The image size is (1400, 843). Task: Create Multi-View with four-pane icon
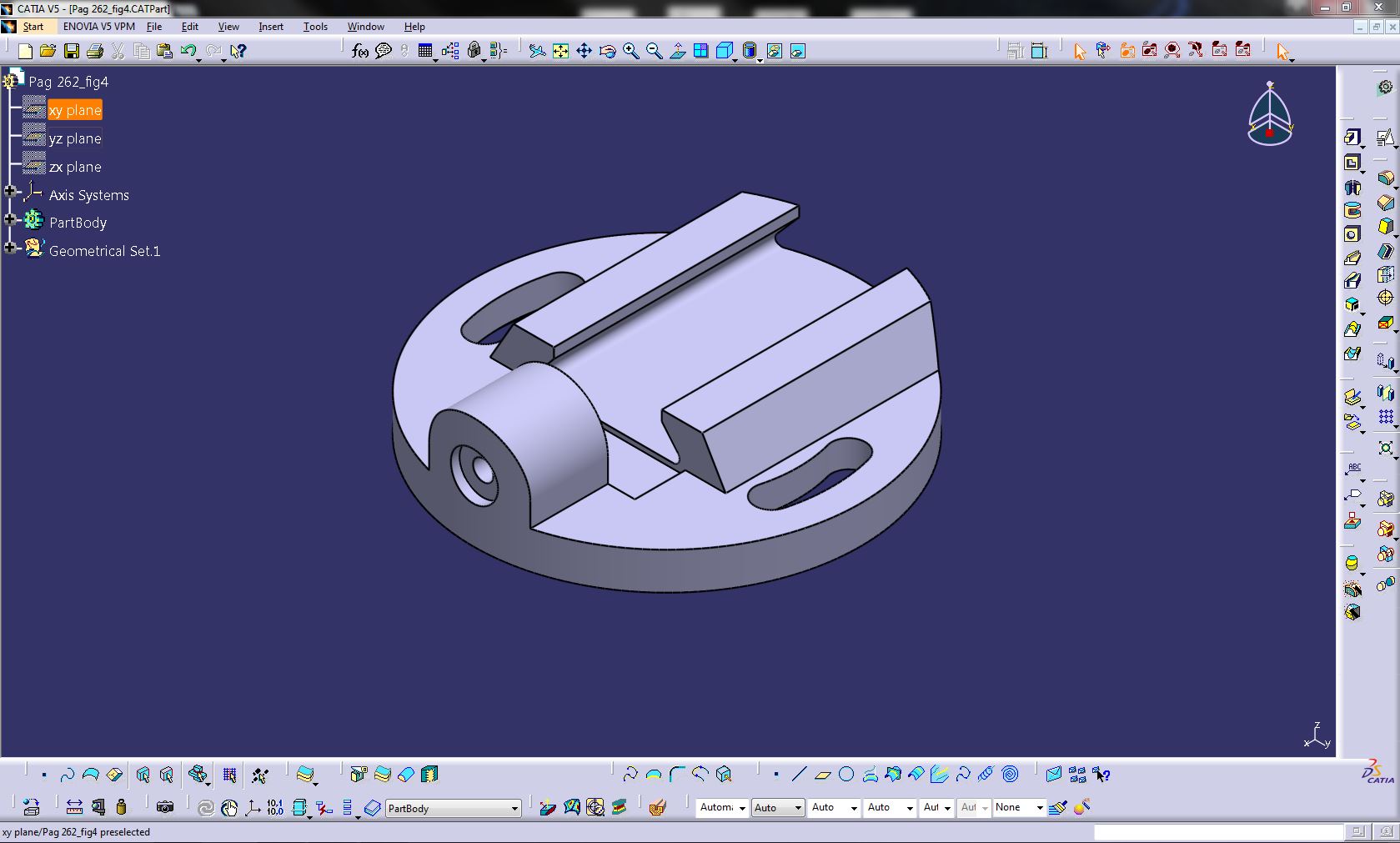coord(701,52)
